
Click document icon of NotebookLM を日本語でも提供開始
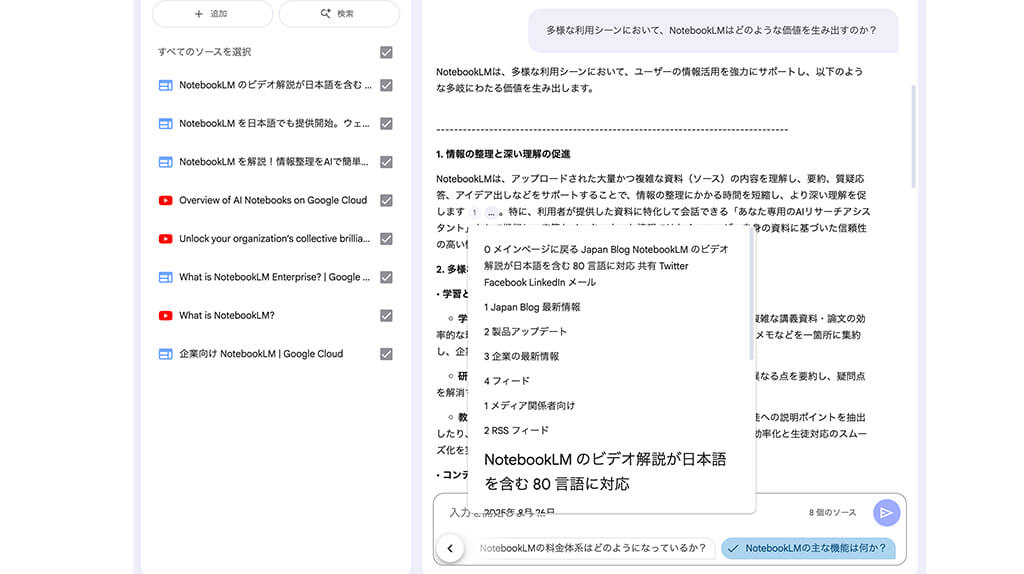tap(165, 123)
